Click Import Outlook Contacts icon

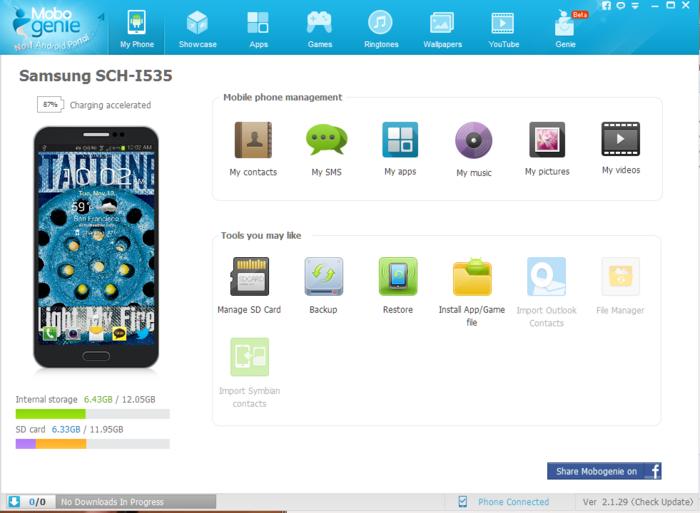pyautogui.click(x=546, y=276)
